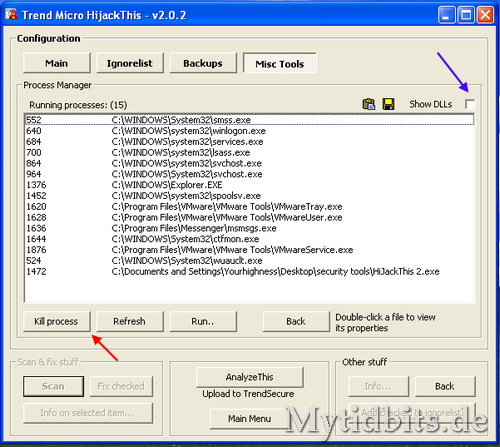Copy process list to clipboard icon
Image resolution: width=500 pixels, height=447 pixels.
coord(369,104)
